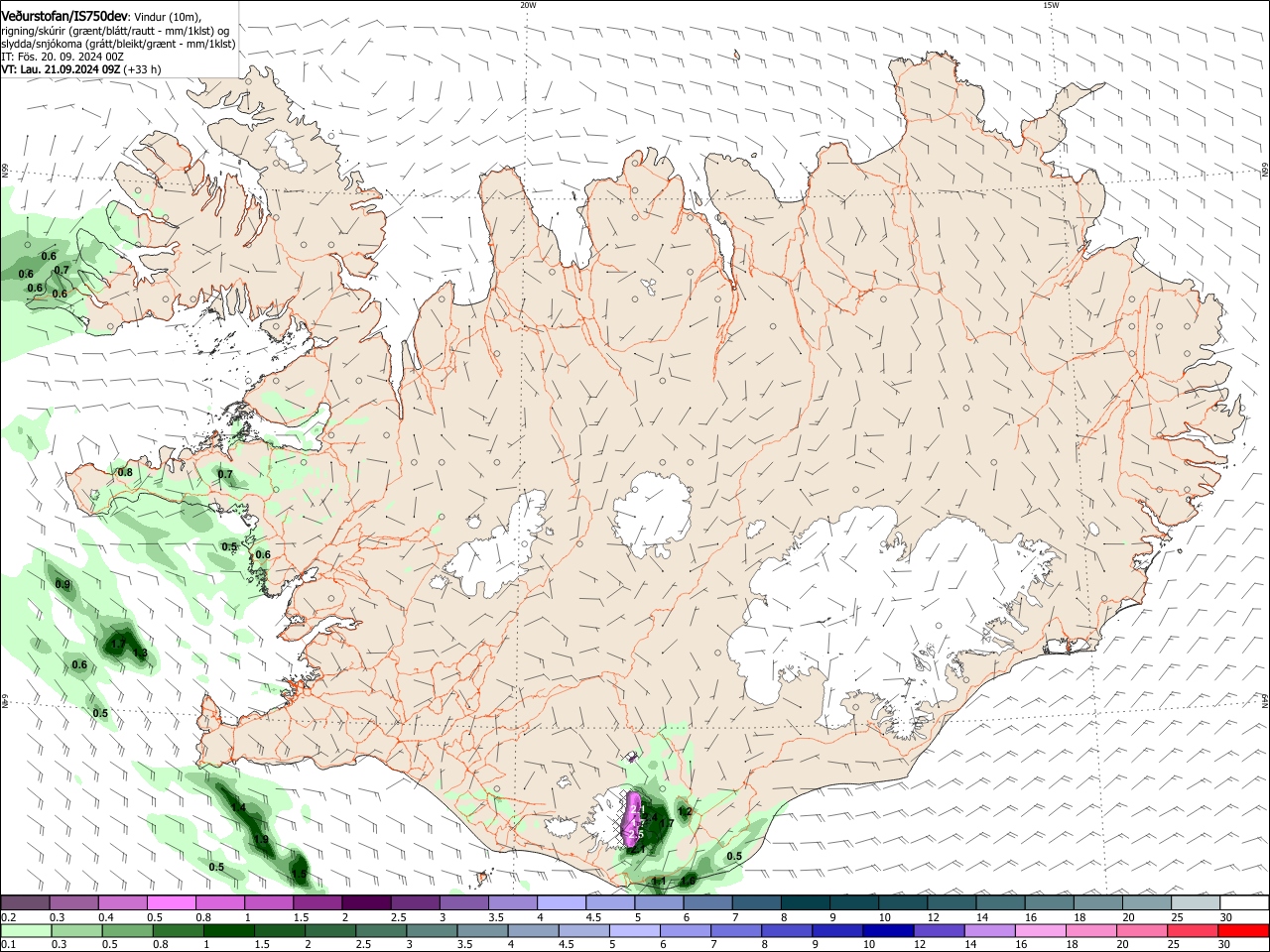Select the medium green 0.5 swatch in the bottom legend row
The width and height of the screenshot is (1270, 952).
tap(127, 930)
